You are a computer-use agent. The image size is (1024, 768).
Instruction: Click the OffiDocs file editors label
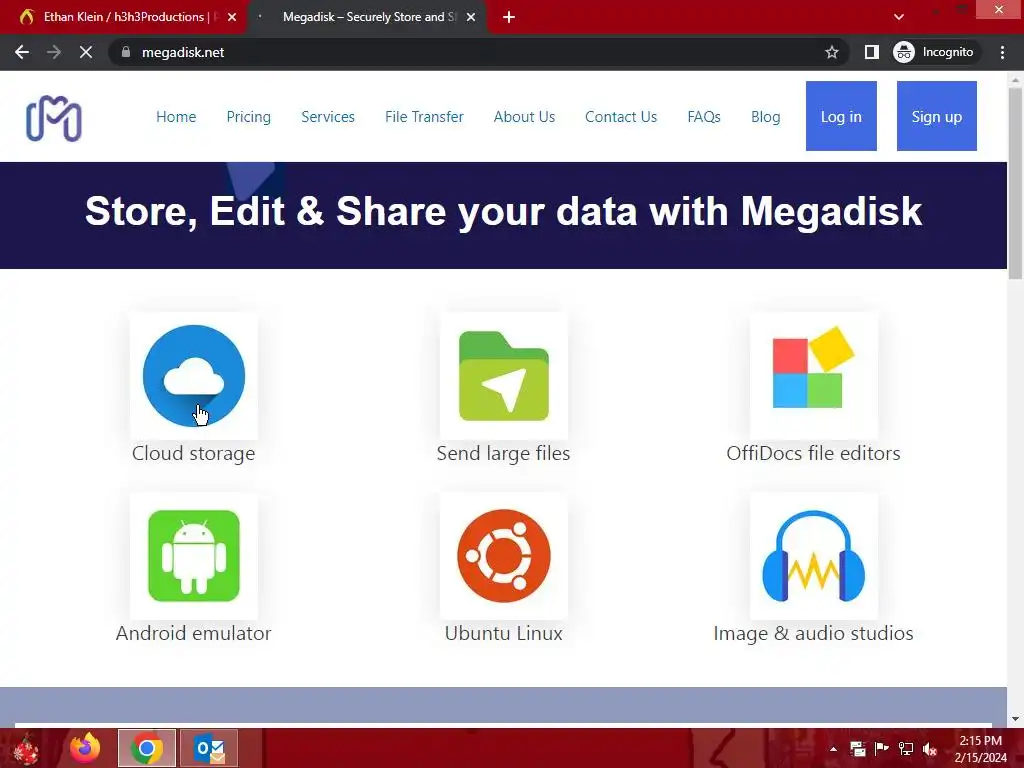814,453
